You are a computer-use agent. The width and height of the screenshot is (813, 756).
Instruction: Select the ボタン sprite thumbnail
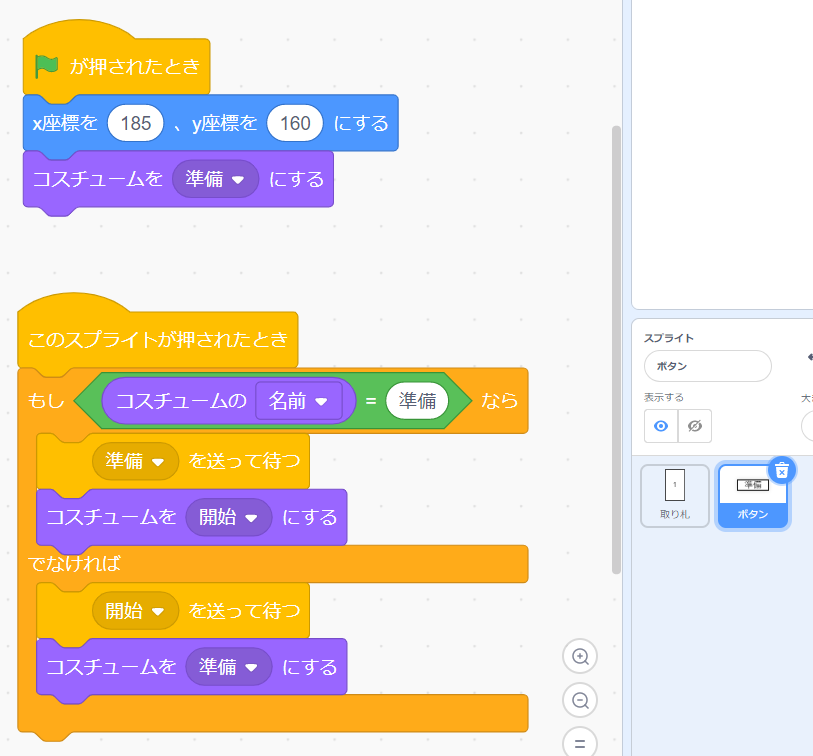tap(753, 496)
